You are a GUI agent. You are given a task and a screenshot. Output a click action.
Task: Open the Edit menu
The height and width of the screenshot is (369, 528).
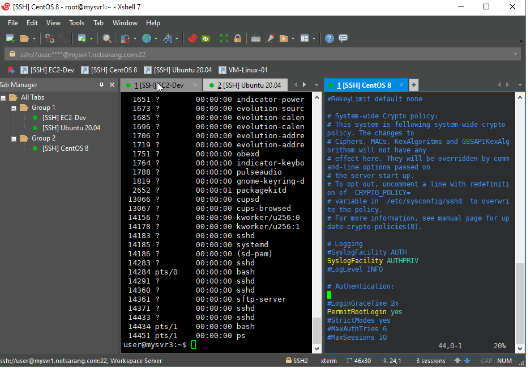(32, 23)
